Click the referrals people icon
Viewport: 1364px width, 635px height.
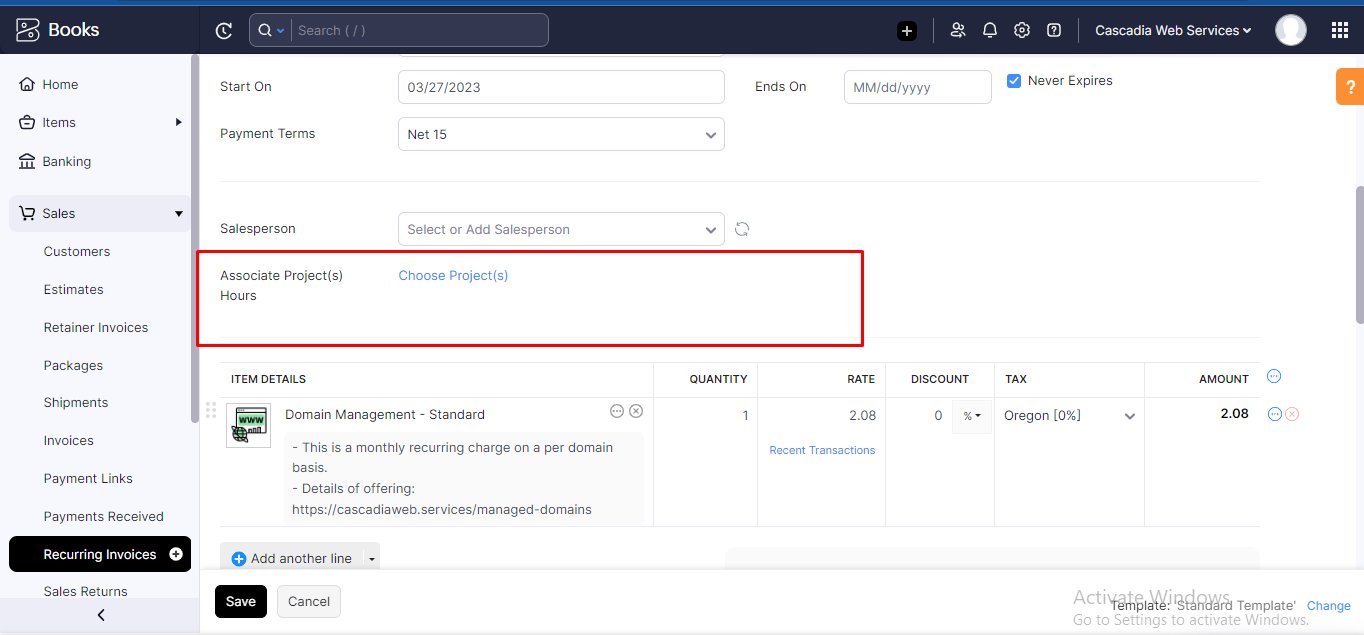tap(958, 30)
